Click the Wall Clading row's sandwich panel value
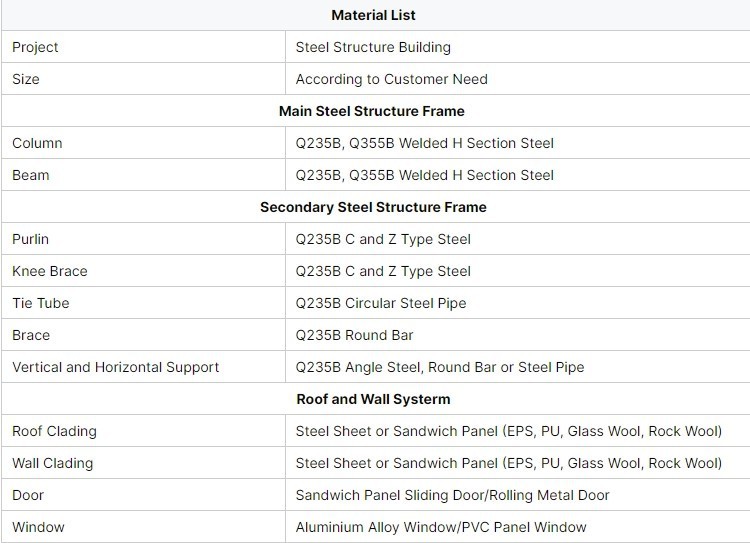The image size is (750, 543). [508, 463]
